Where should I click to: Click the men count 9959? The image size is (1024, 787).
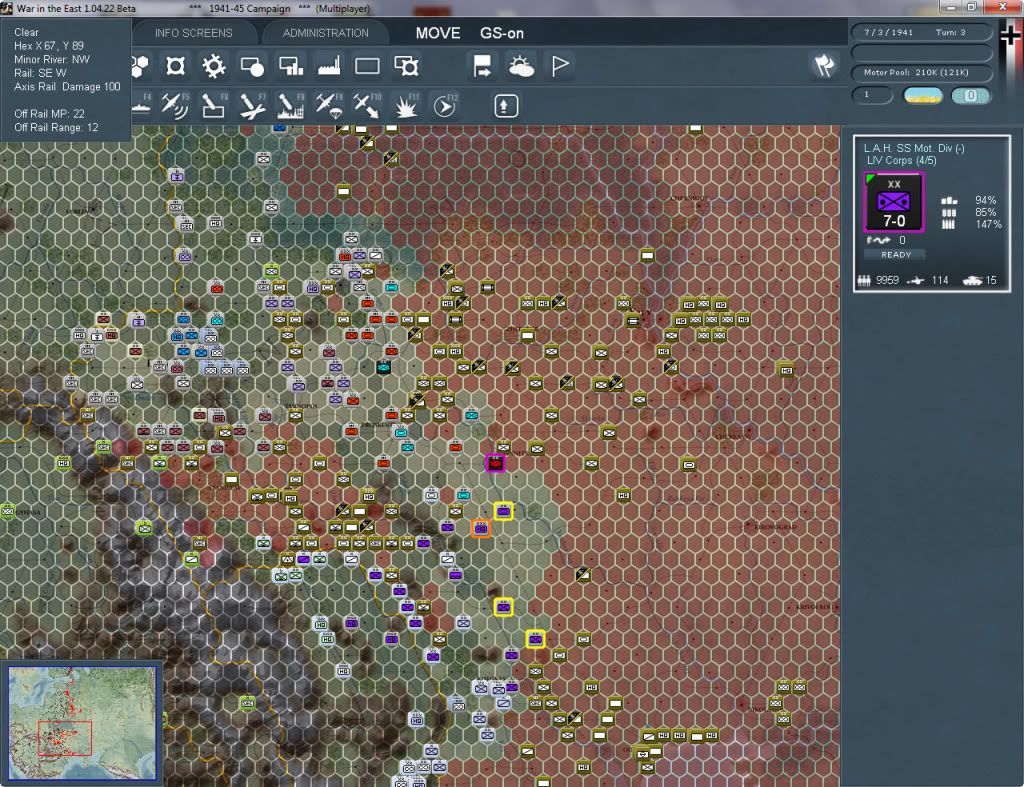pos(887,280)
